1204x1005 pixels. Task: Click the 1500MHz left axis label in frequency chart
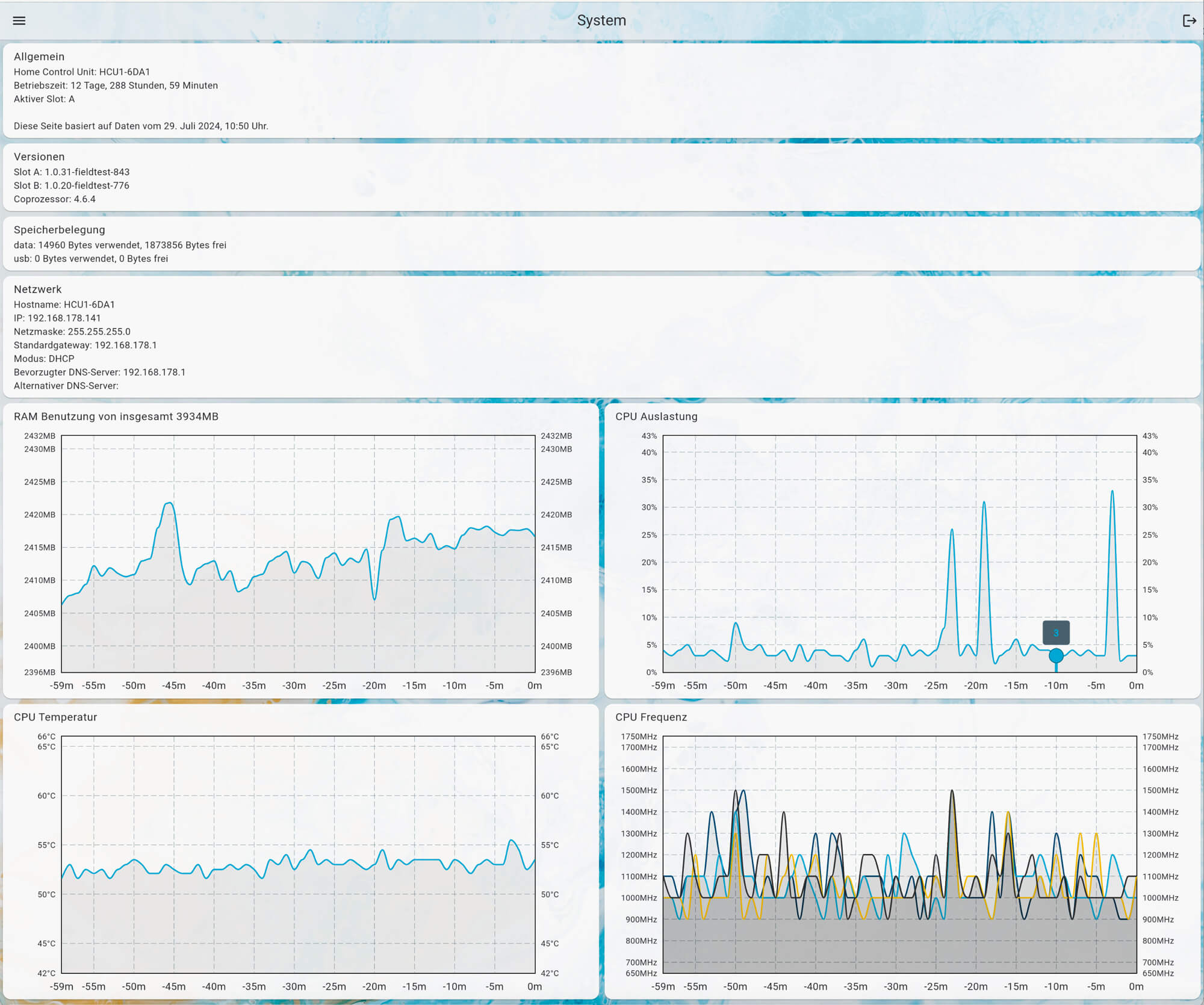639,791
